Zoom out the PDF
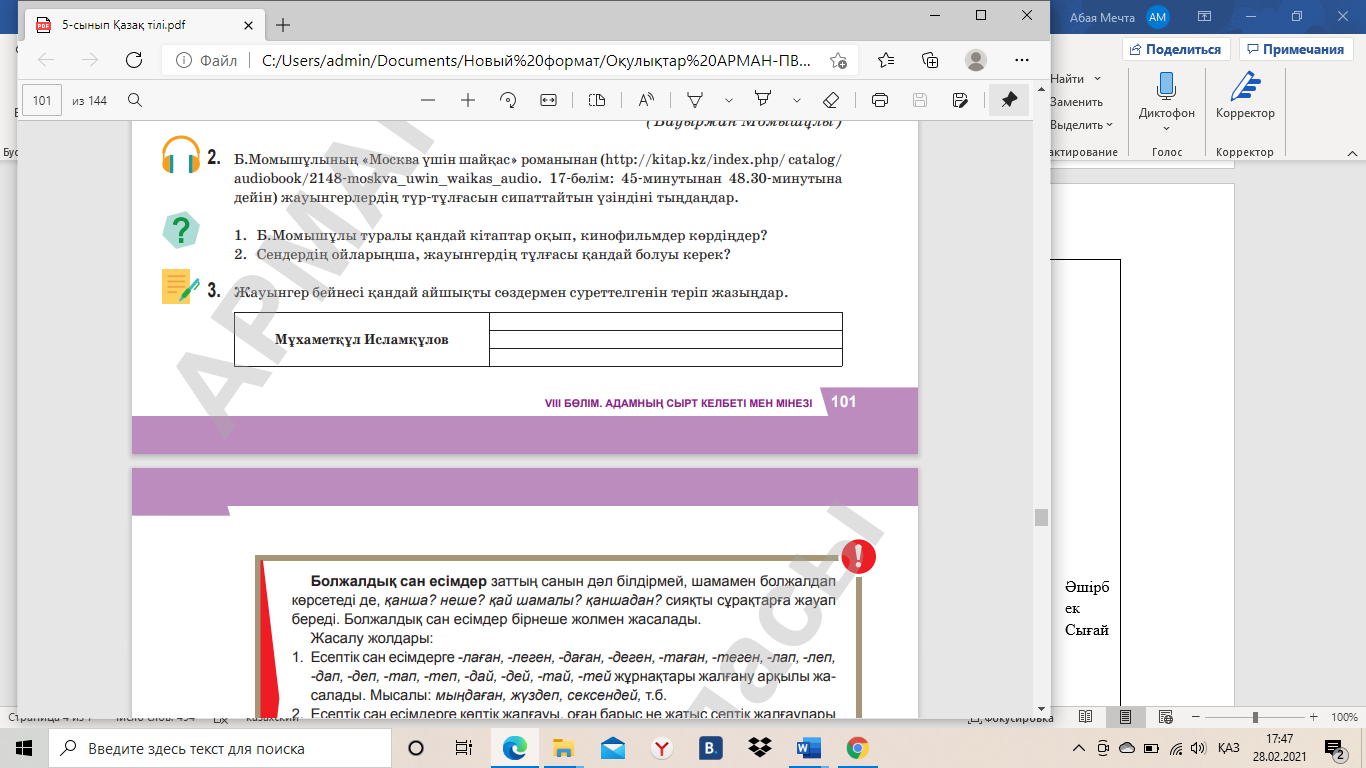The image size is (1366, 768). click(428, 100)
